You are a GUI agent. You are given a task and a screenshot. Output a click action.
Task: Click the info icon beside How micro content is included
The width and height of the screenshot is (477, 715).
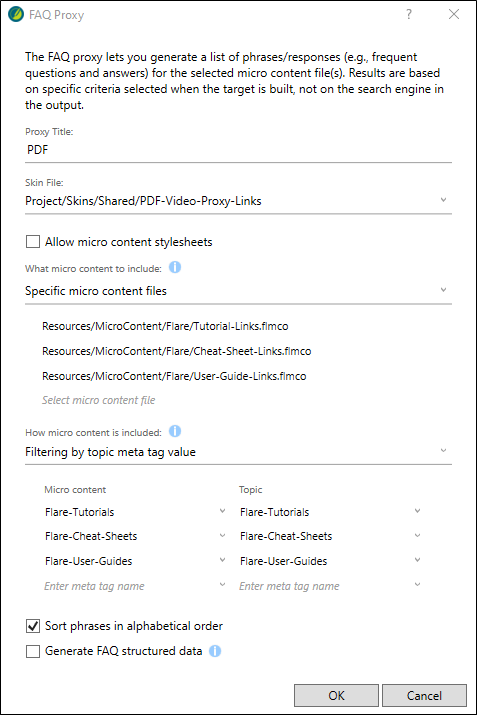tap(175, 431)
